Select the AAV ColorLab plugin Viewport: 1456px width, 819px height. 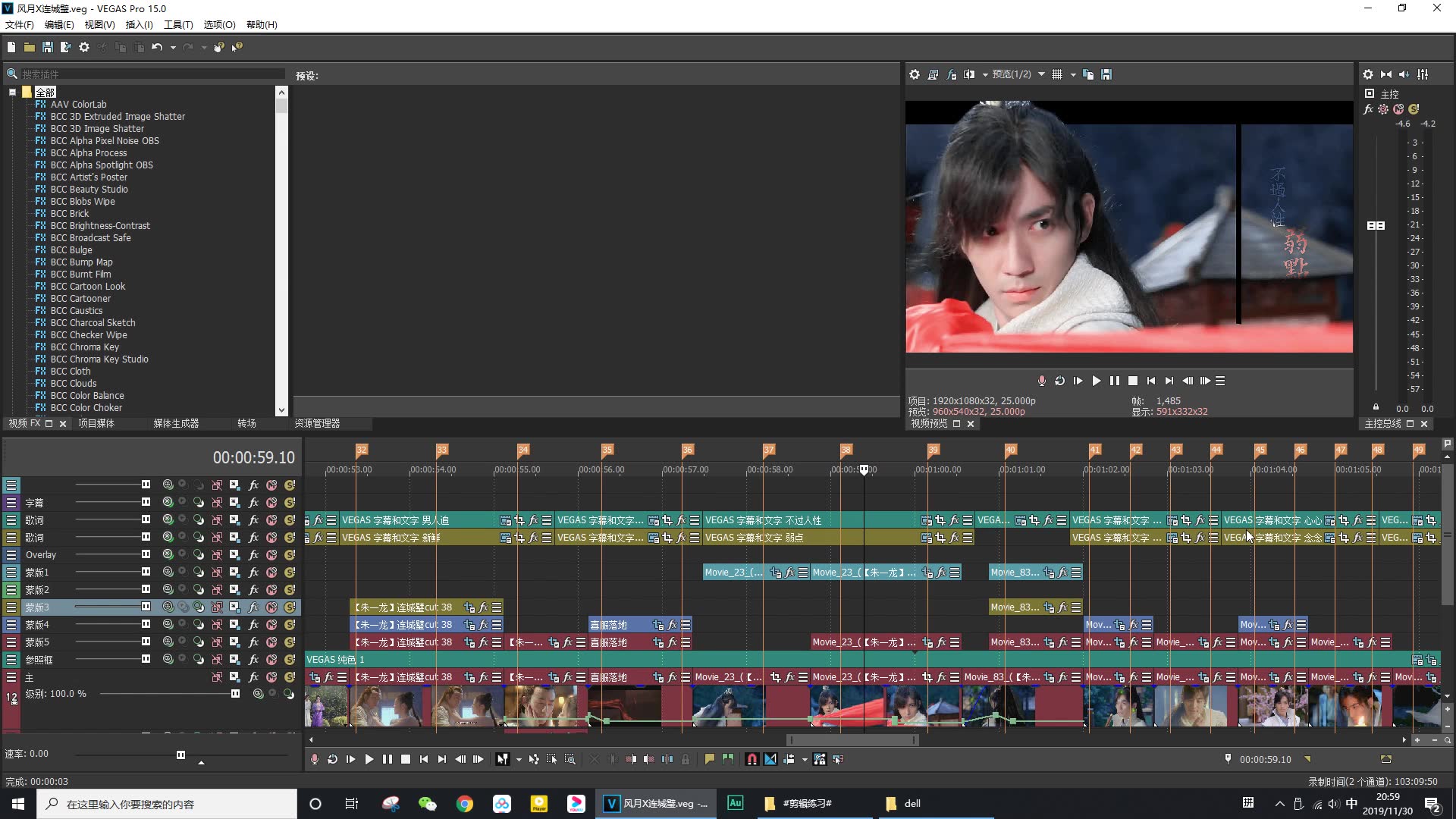point(78,105)
